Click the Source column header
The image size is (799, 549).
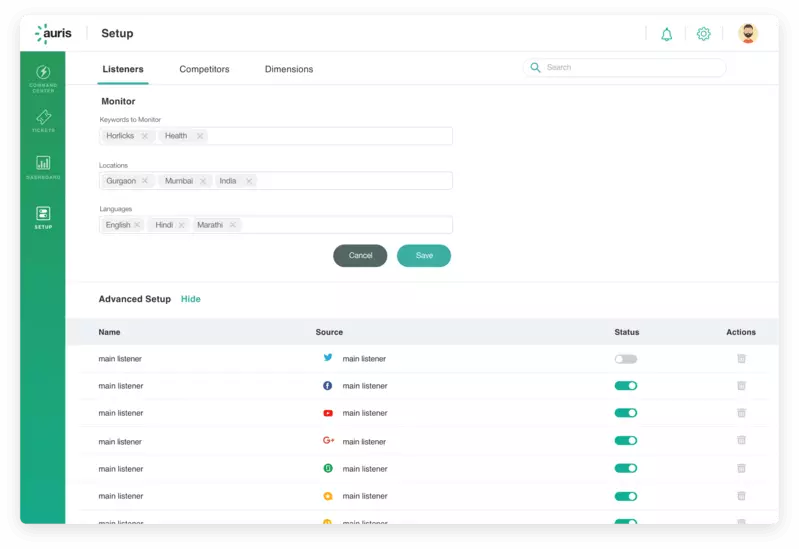pyautogui.click(x=329, y=332)
